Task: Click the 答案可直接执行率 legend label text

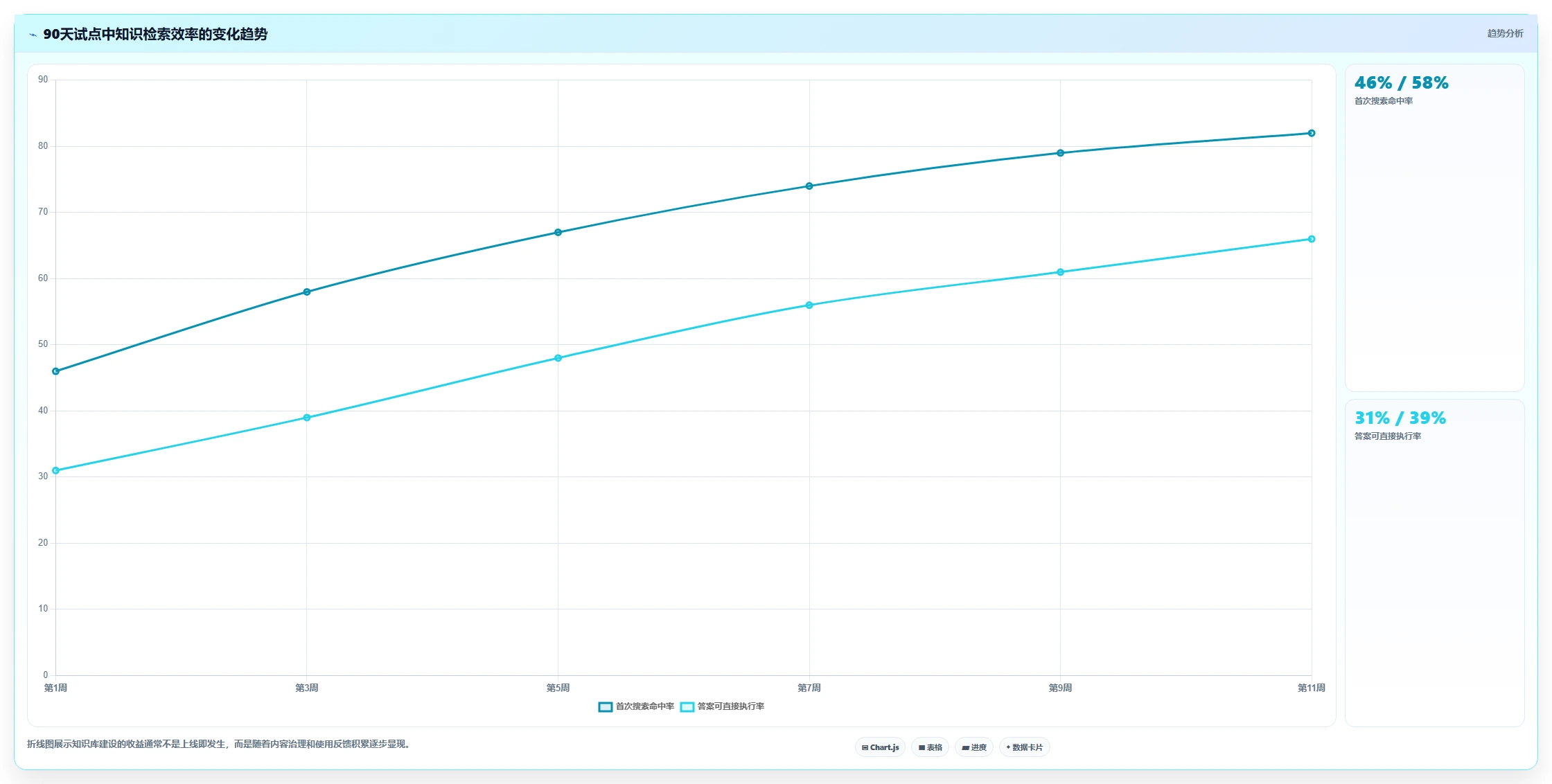Action: [730, 706]
